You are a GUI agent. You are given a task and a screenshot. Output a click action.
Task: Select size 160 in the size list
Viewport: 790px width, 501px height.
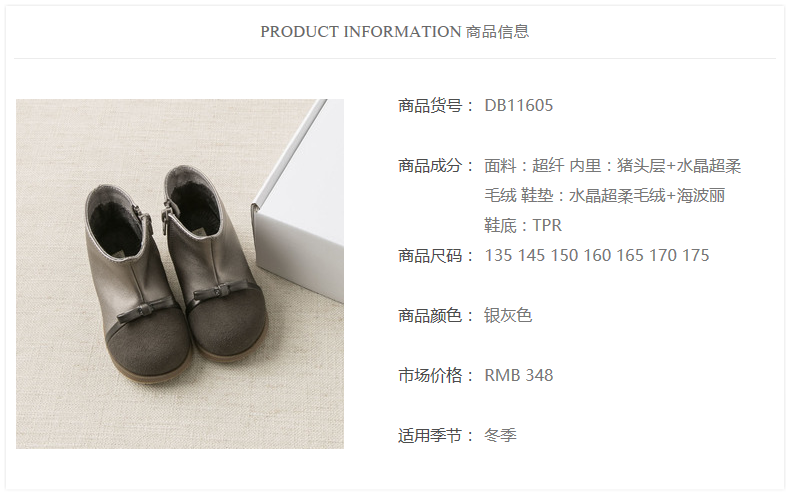pyautogui.click(x=597, y=256)
